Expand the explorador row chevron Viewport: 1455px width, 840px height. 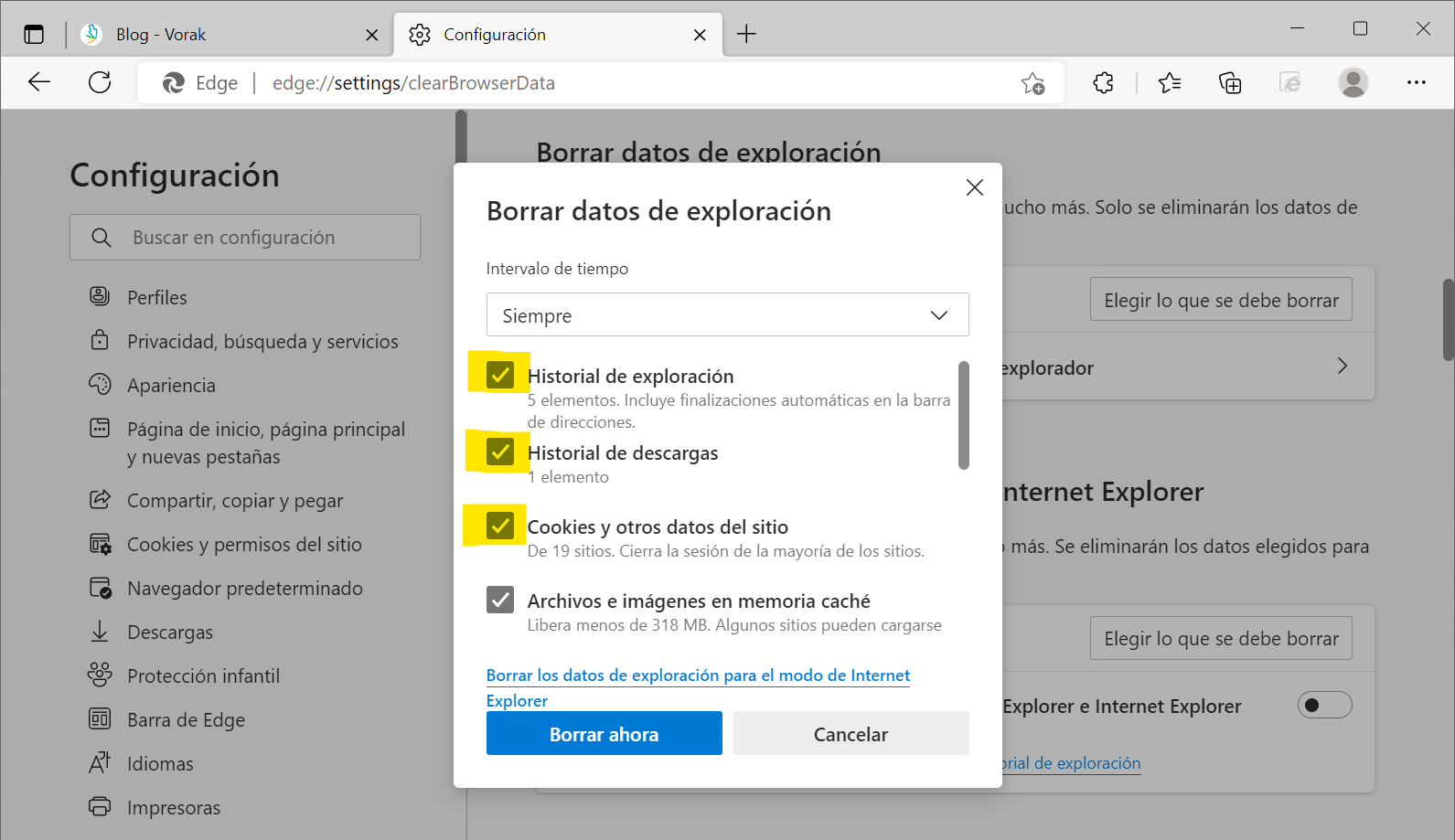coord(1342,367)
